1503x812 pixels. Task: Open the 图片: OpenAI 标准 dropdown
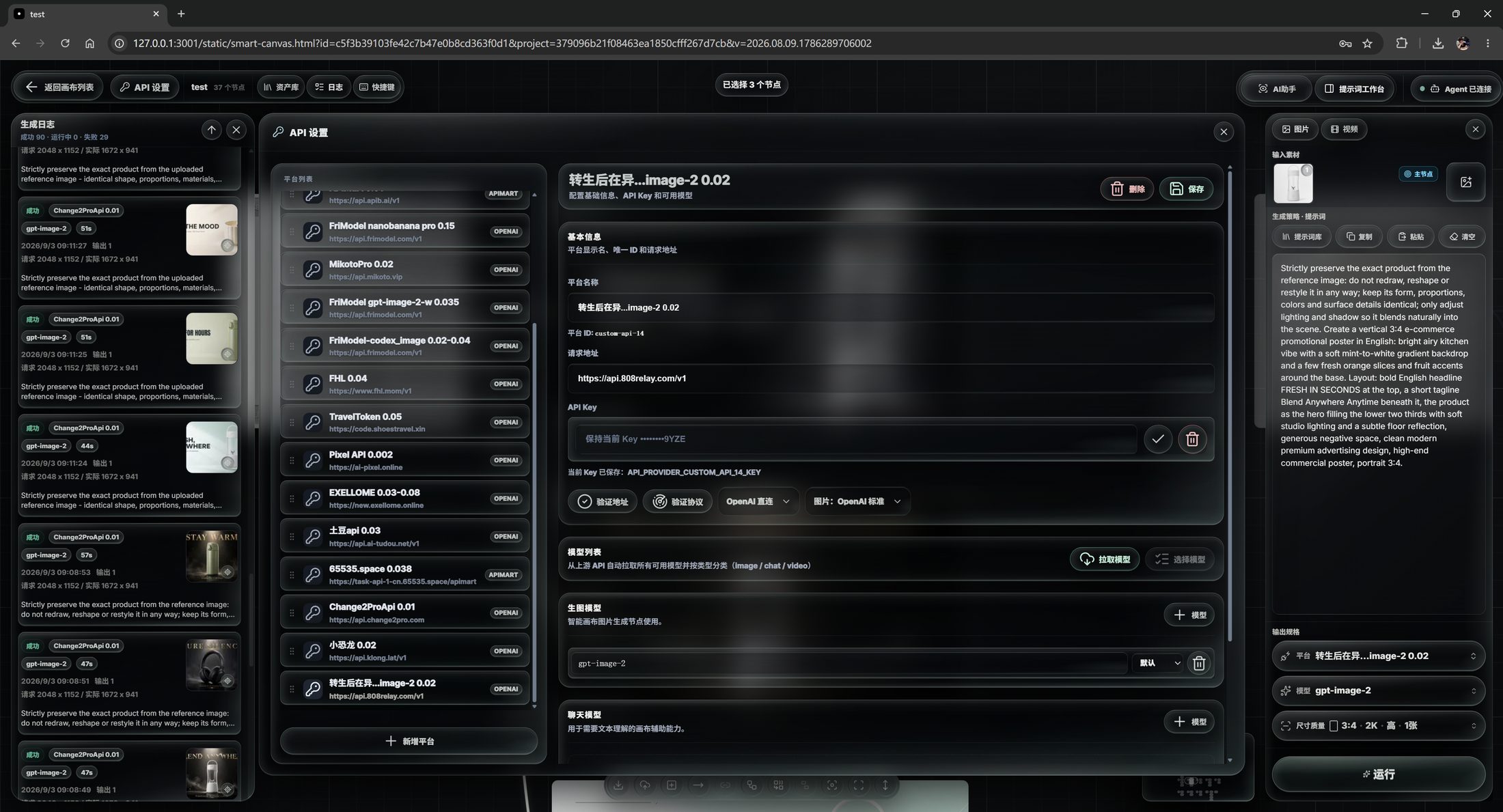pyautogui.click(x=857, y=501)
